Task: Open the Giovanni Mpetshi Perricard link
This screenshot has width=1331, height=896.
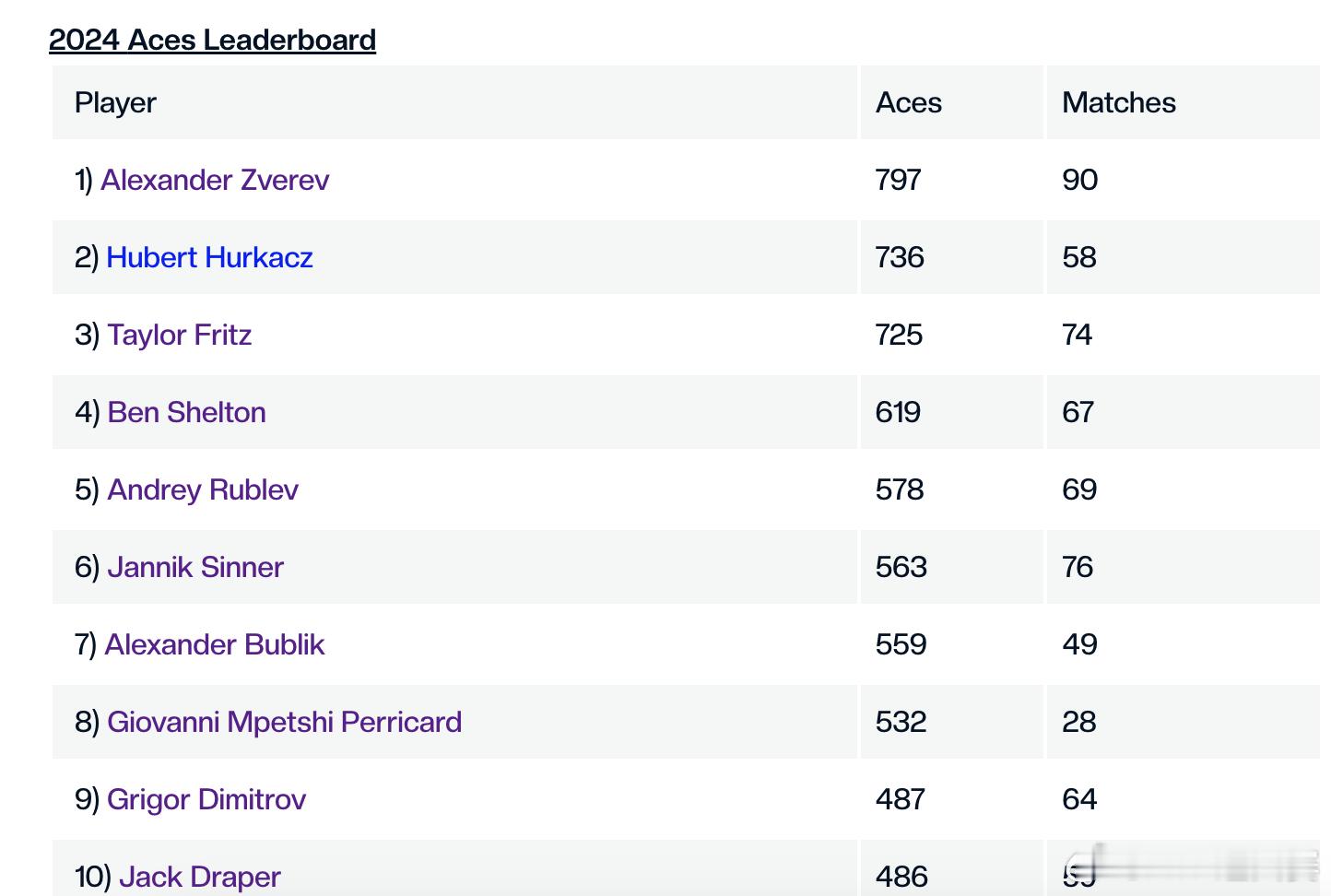Action: point(284,722)
